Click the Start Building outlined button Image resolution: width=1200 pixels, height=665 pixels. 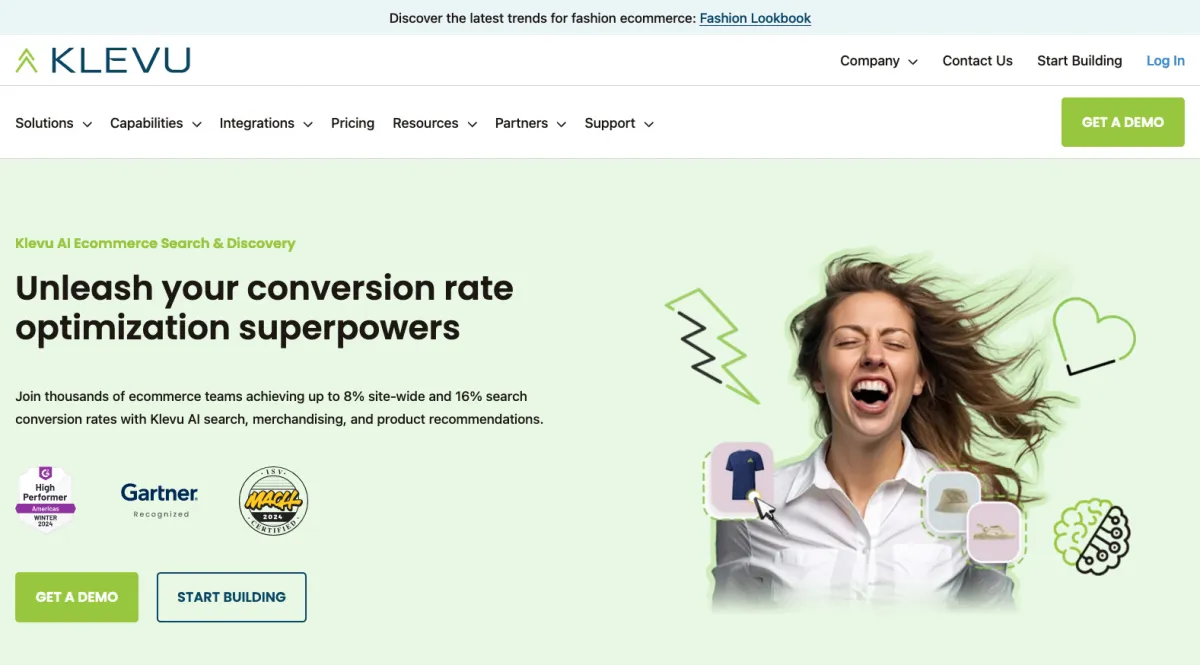click(x=232, y=597)
